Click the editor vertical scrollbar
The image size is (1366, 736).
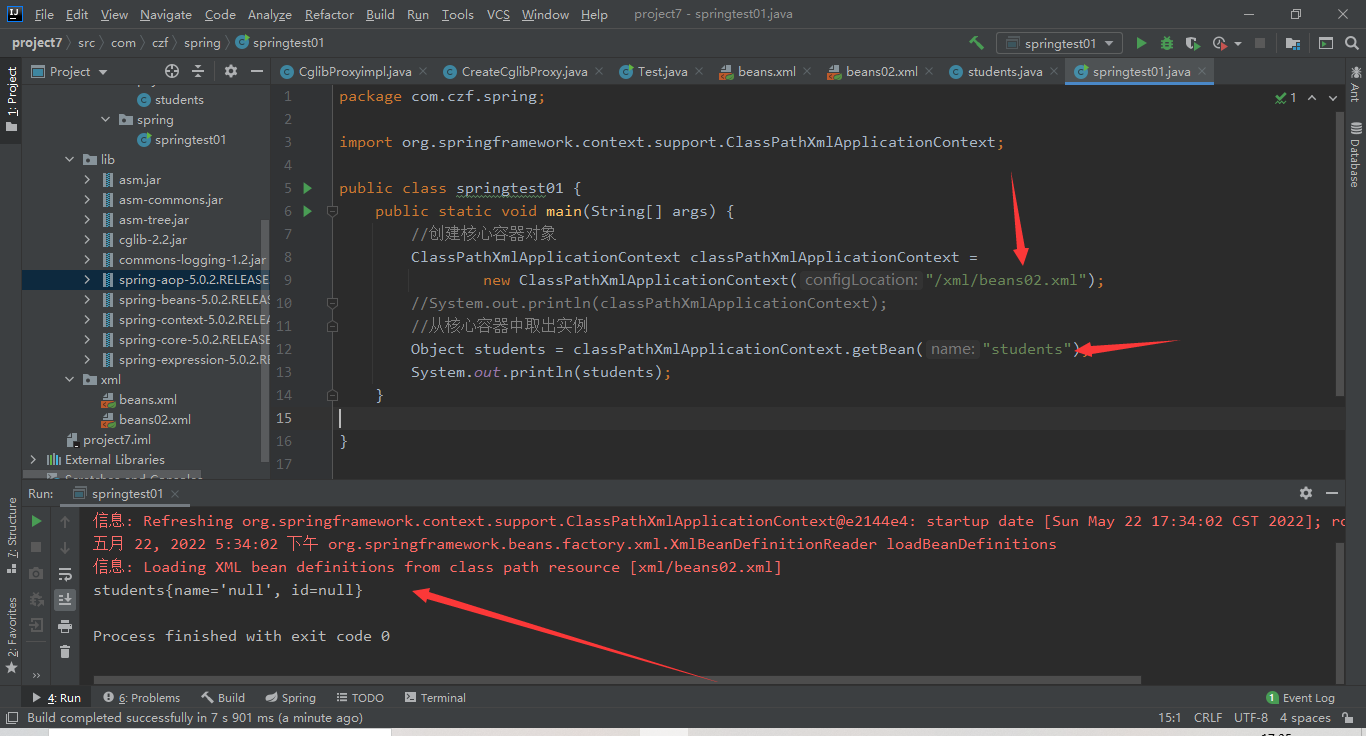click(1340, 255)
